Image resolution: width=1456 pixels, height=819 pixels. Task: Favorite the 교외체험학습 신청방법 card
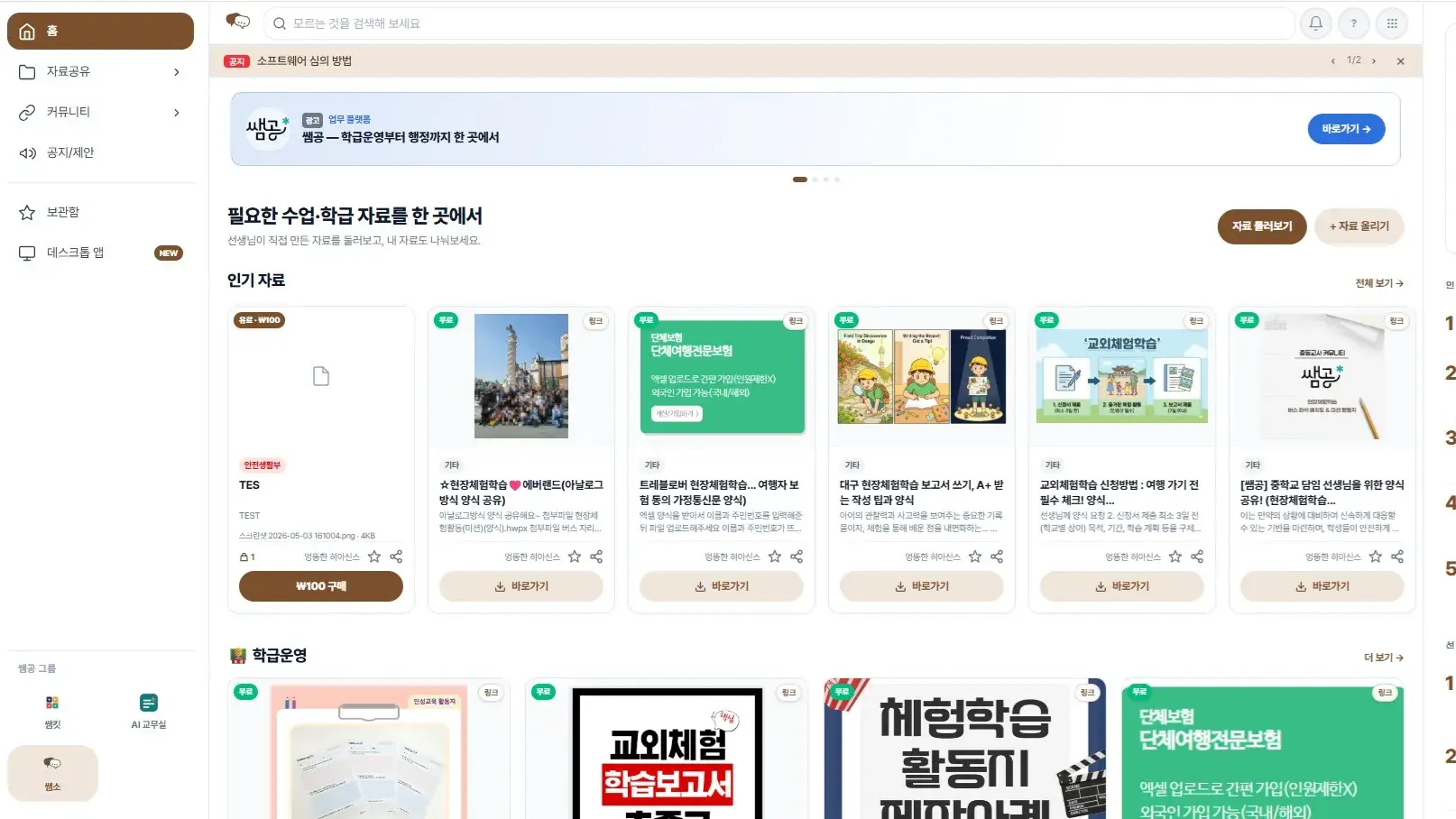(1175, 557)
